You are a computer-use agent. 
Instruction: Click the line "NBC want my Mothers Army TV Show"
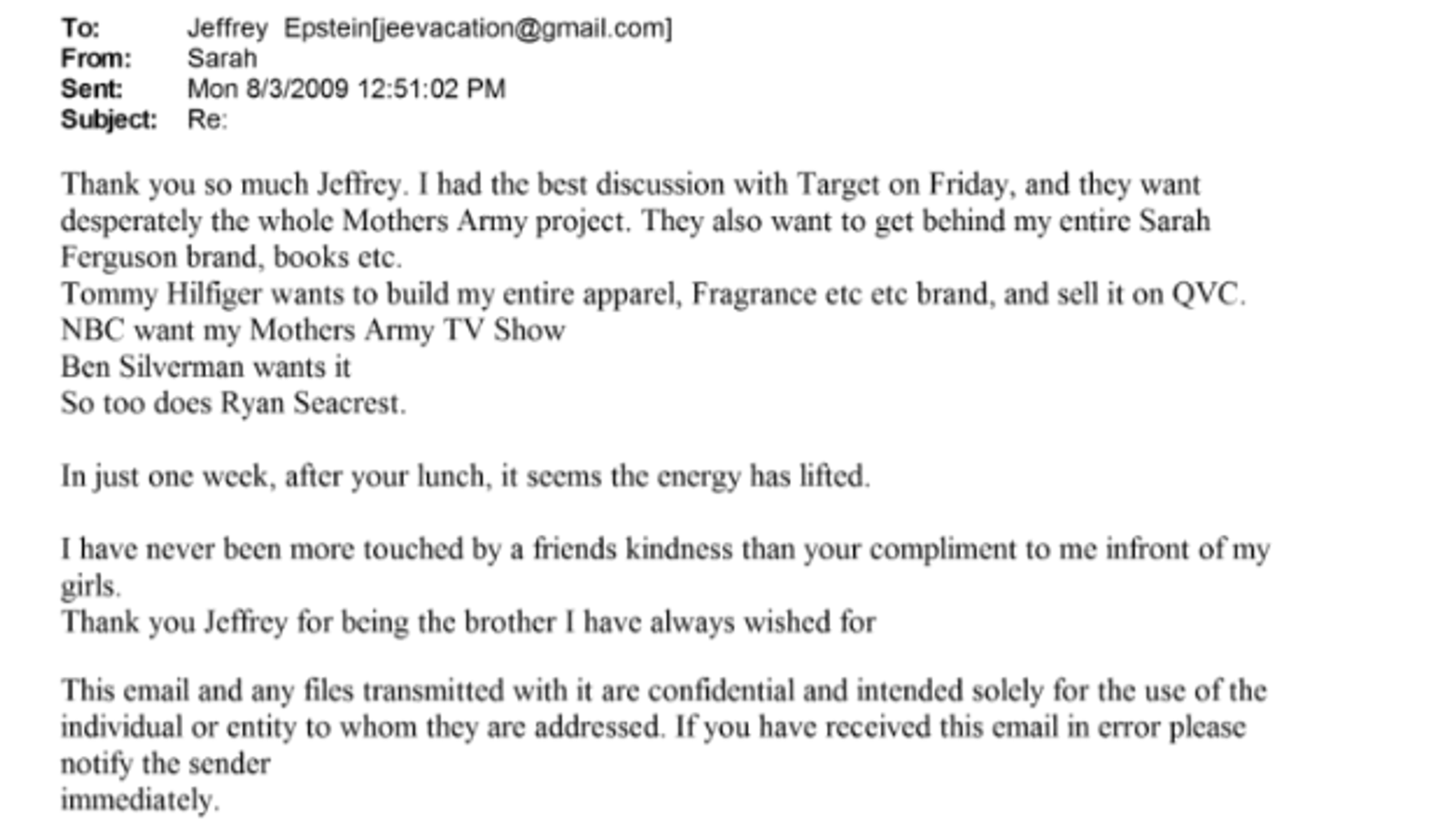coord(313,330)
